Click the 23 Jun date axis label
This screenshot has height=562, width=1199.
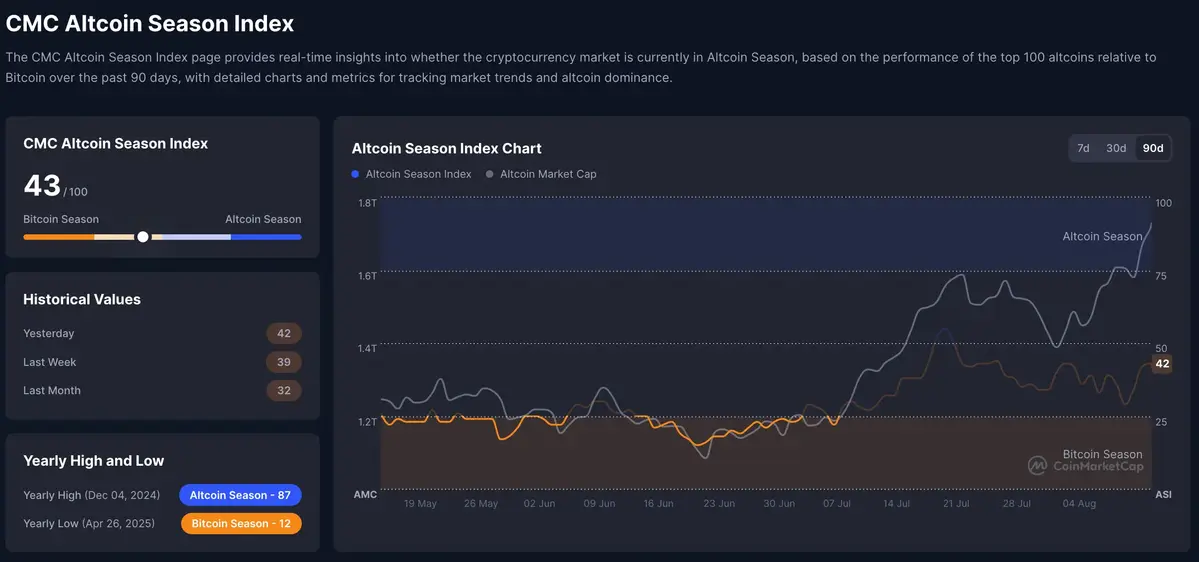point(718,504)
